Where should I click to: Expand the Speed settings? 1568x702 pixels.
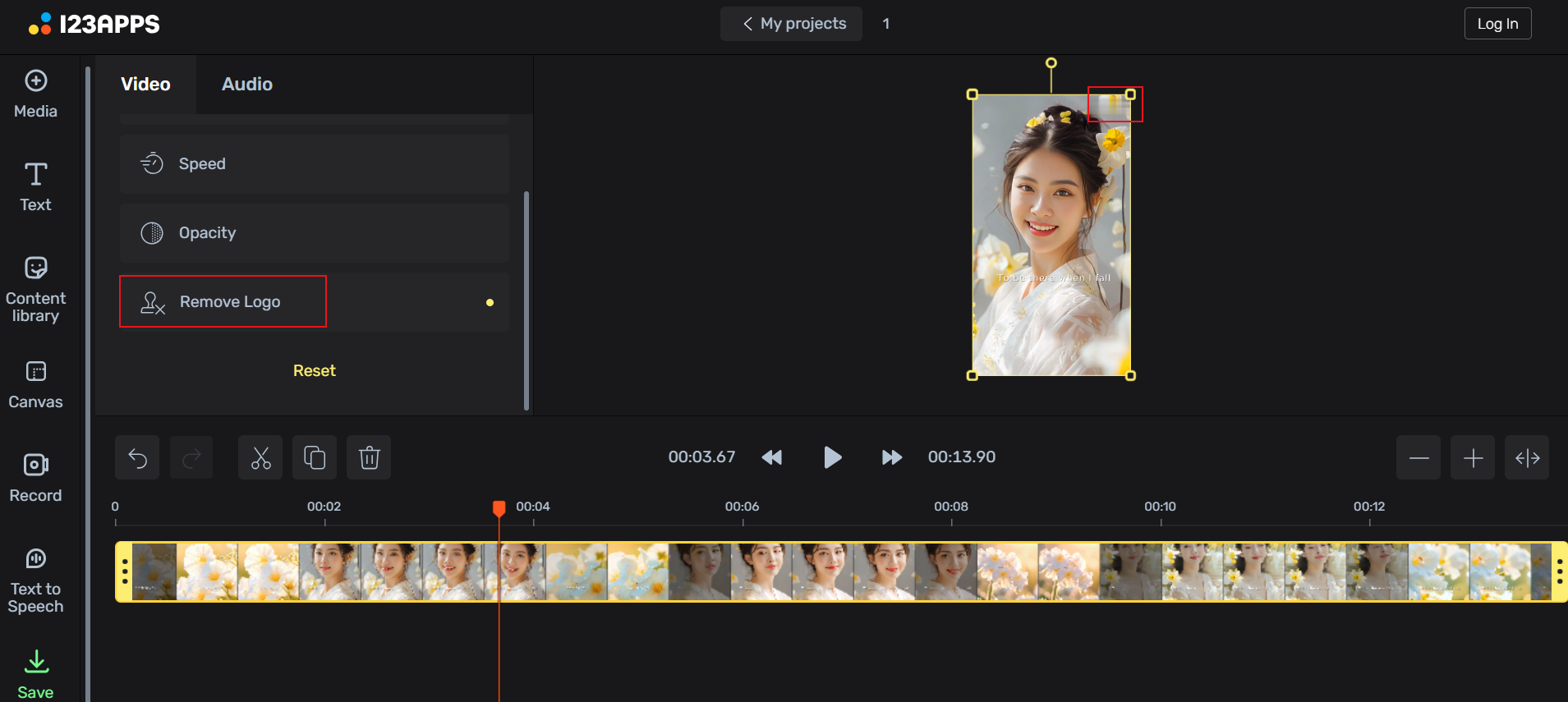click(x=314, y=164)
